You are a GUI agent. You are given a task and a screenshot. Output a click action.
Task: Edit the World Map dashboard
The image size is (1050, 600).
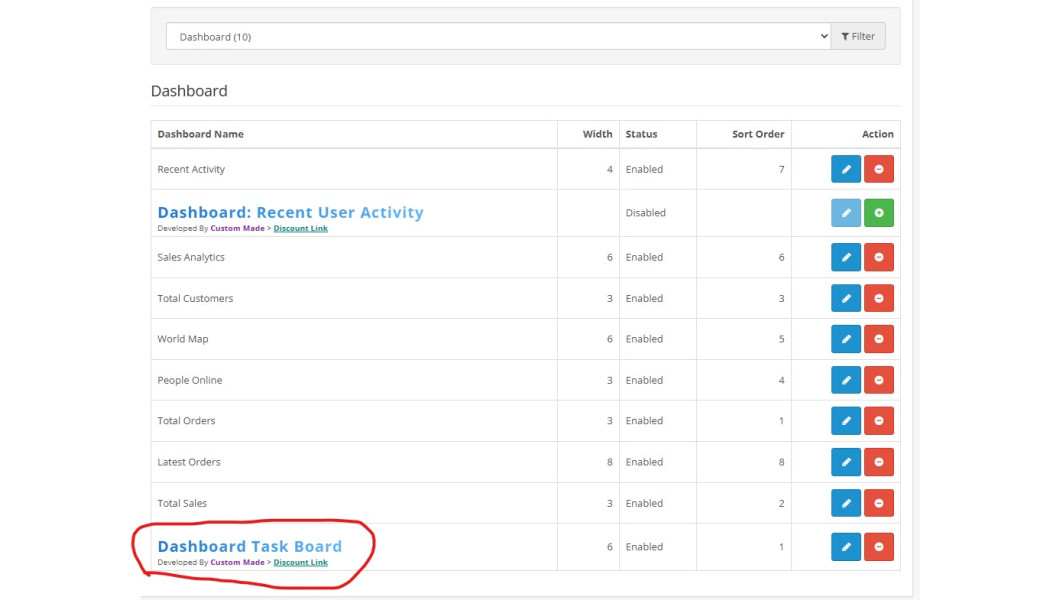pyautogui.click(x=846, y=339)
